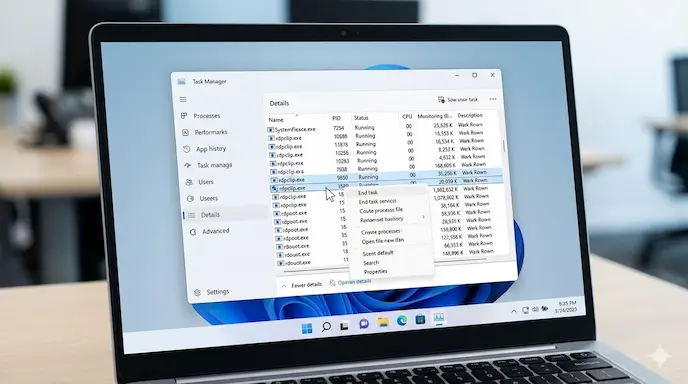Sort by the CPU column header
The image size is (688, 384).
[407, 117]
